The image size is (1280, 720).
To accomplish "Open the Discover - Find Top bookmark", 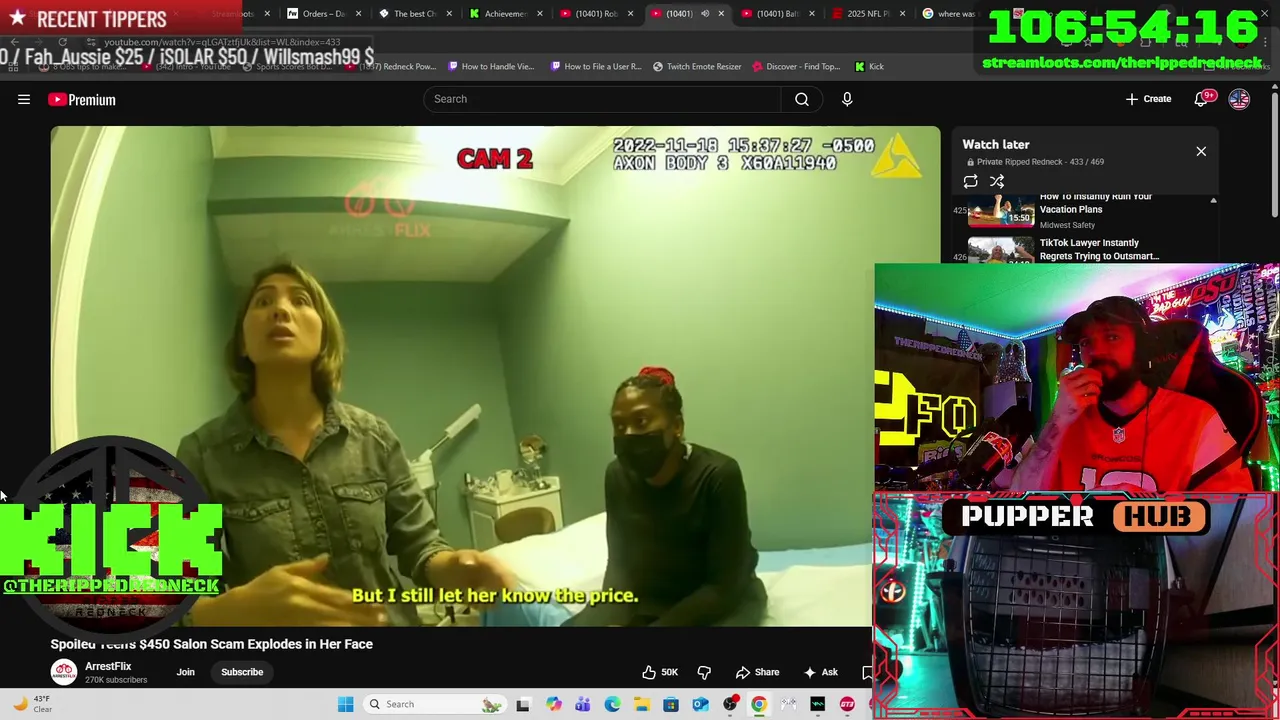I will coord(796,66).
